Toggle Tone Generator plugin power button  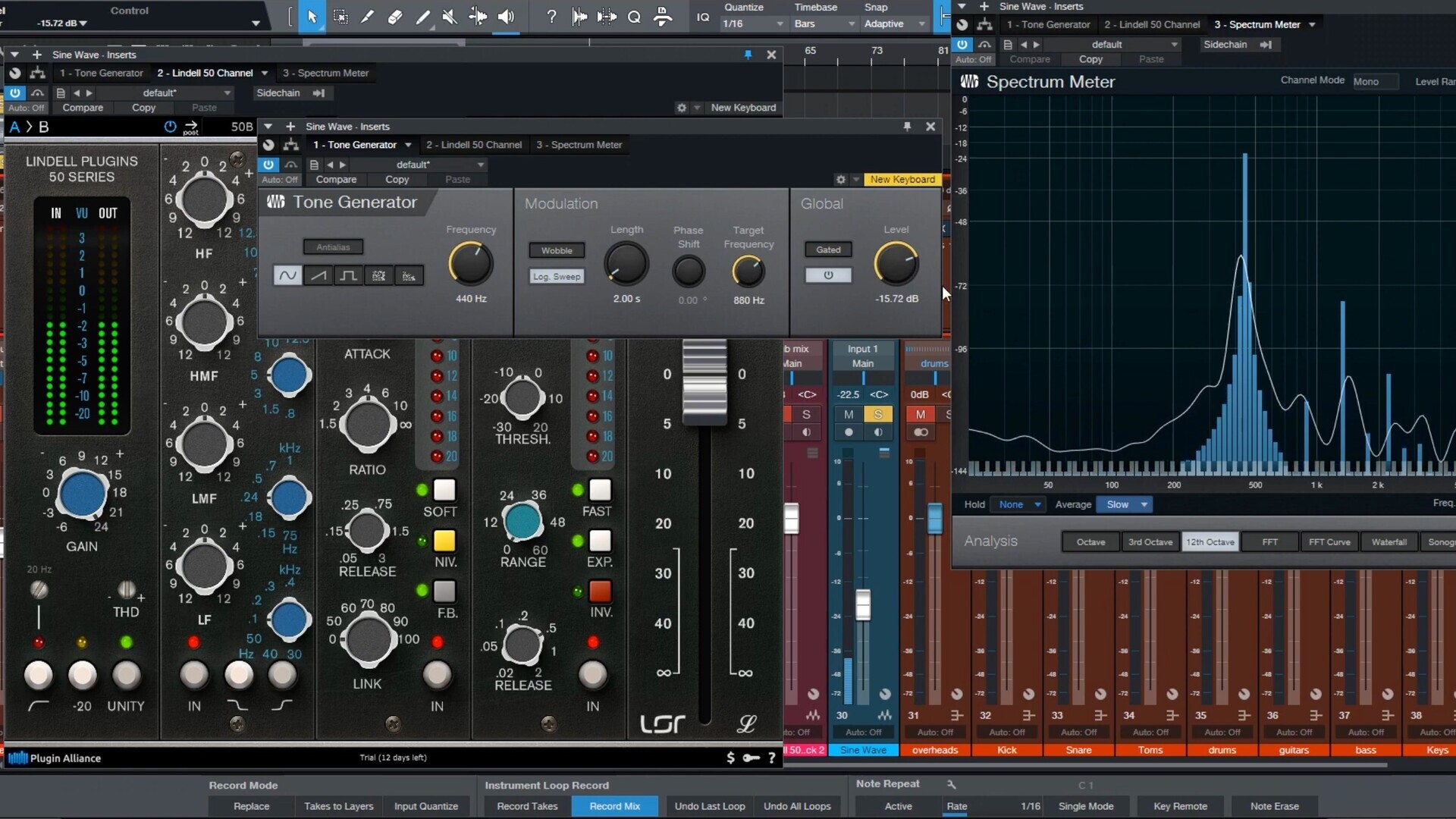tap(268, 165)
